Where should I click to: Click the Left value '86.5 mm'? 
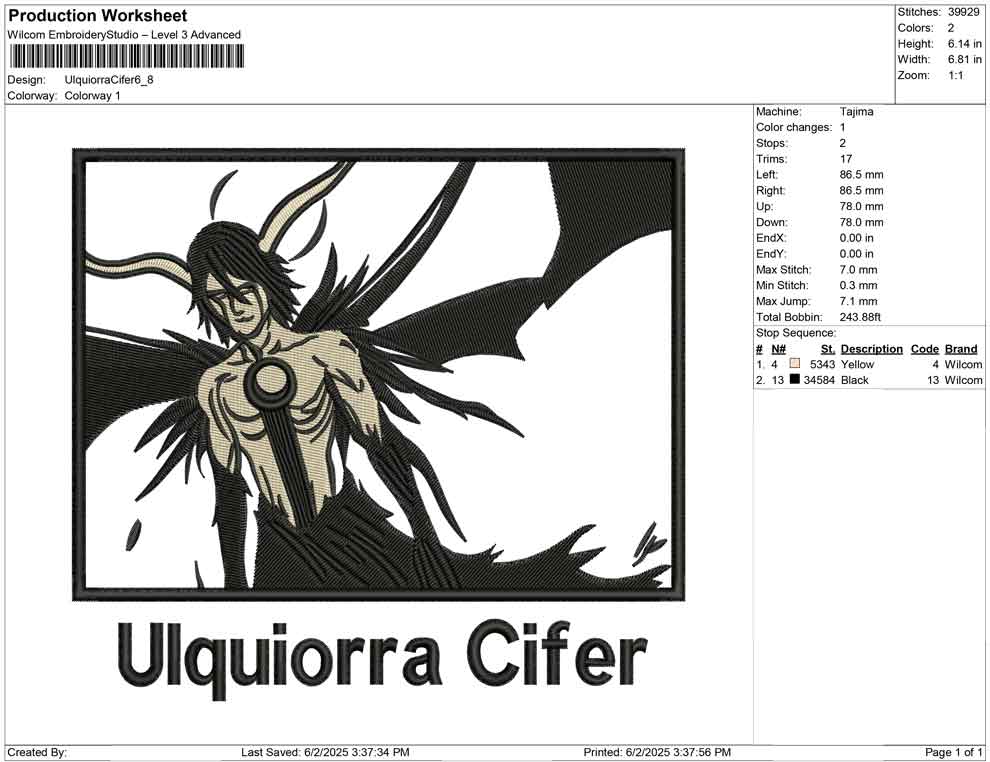point(862,175)
